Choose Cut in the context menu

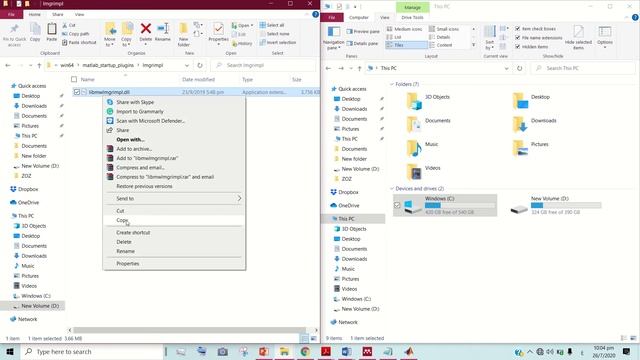click(x=174, y=211)
